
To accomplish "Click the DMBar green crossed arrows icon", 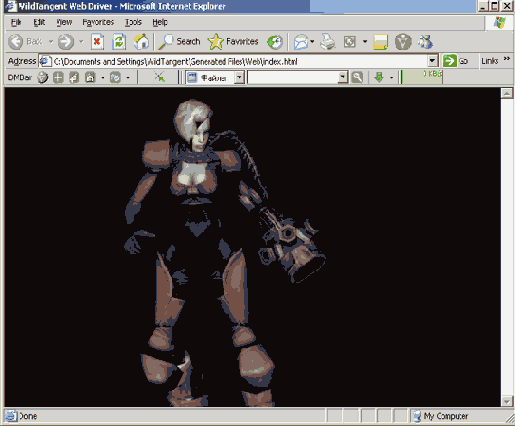I will pos(160,77).
